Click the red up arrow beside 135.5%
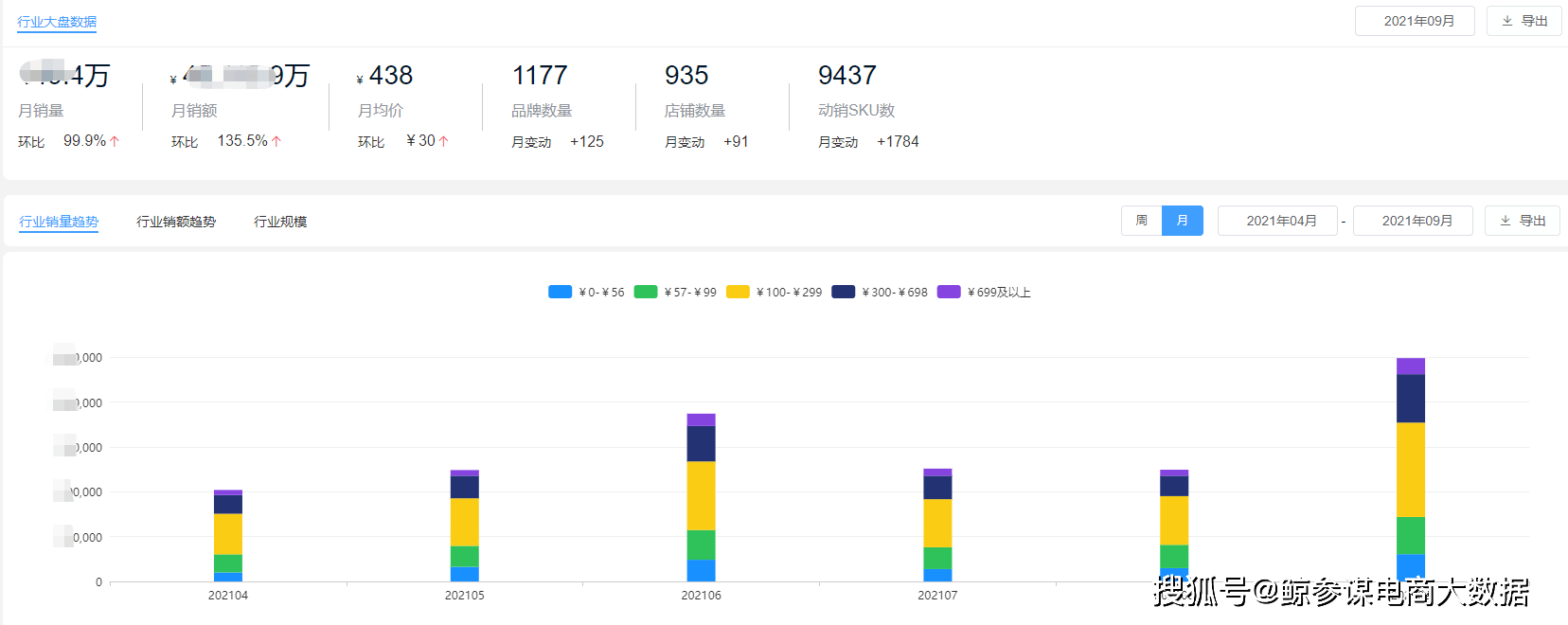The width and height of the screenshot is (1568, 625). tap(276, 141)
